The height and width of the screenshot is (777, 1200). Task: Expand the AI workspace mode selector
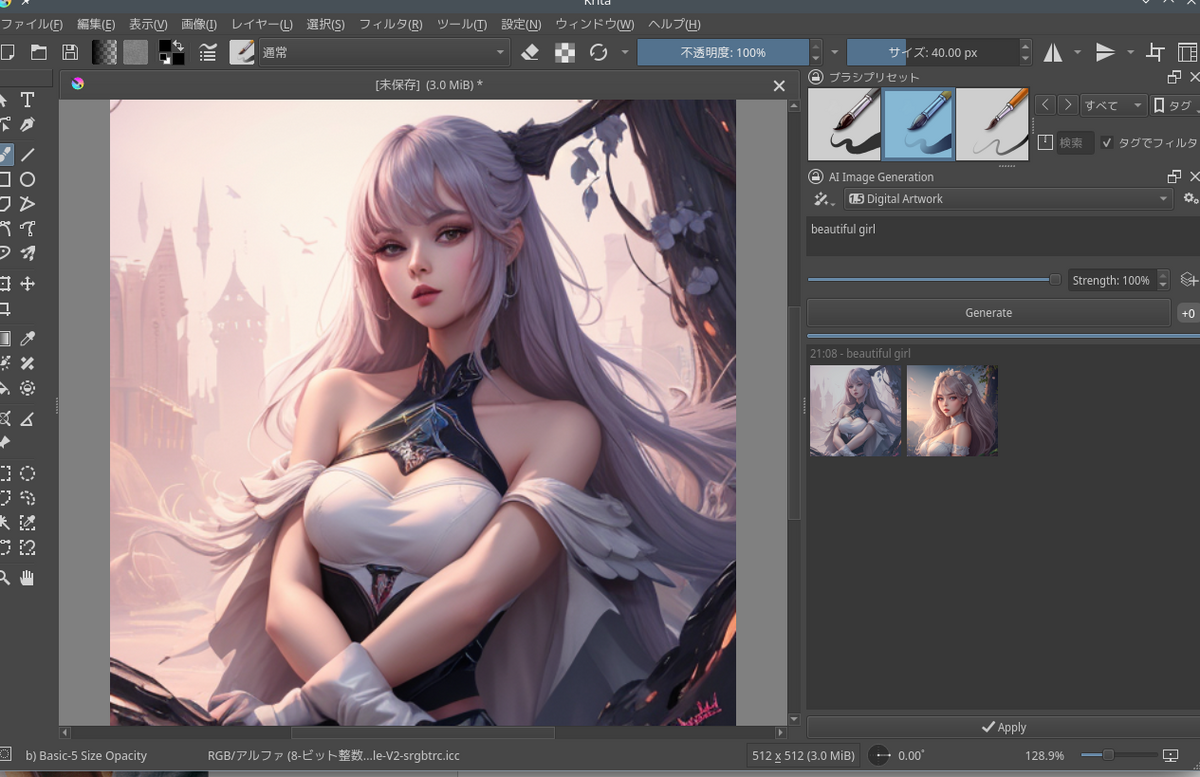tap(824, 199)
